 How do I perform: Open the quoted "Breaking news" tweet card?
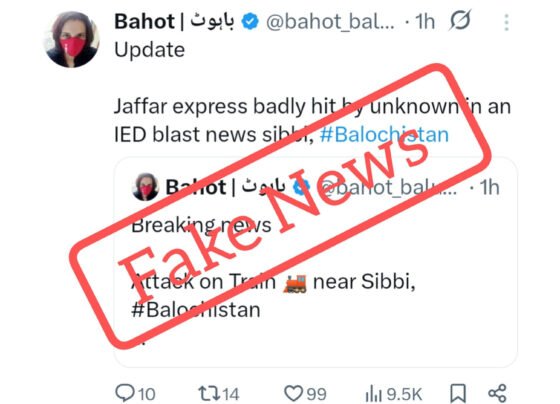pos(315,262)
